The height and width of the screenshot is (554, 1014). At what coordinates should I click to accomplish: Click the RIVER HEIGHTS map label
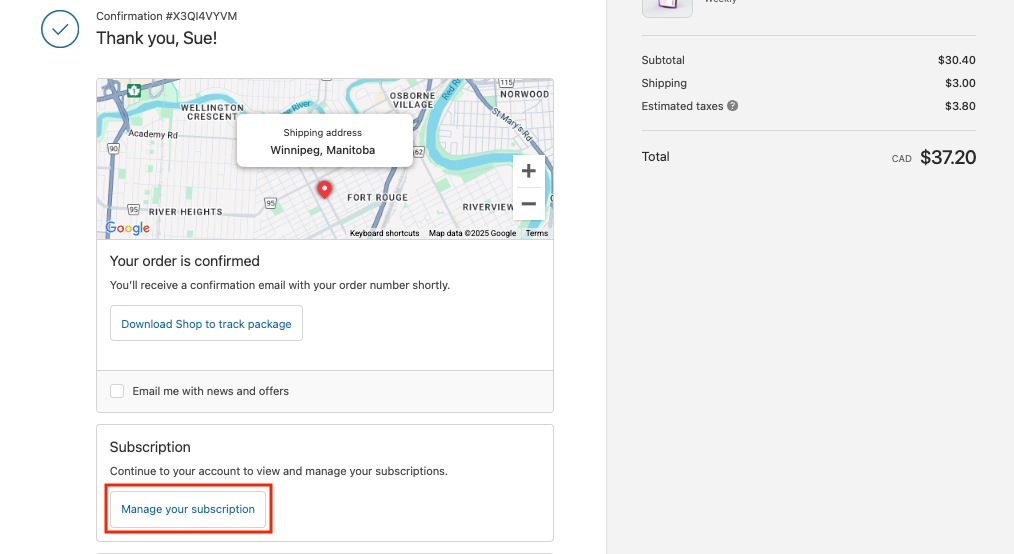click(x=186, y=212)
